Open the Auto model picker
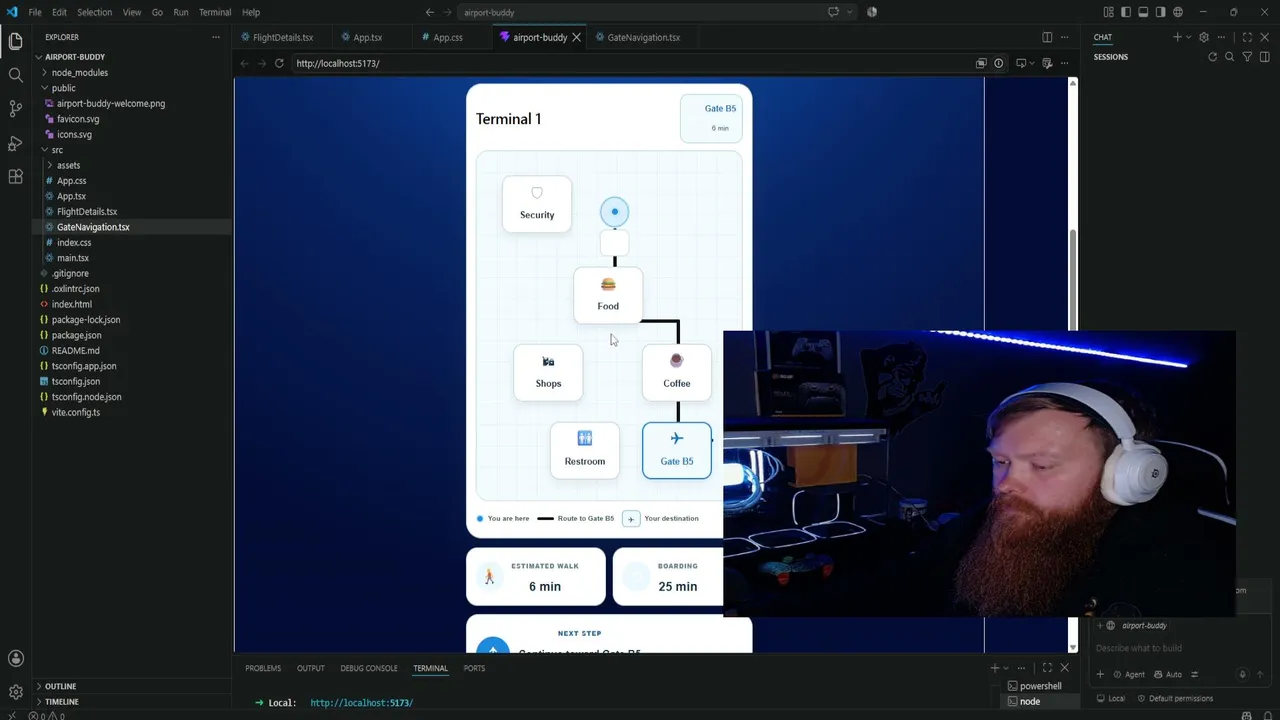 (1167, 674)
